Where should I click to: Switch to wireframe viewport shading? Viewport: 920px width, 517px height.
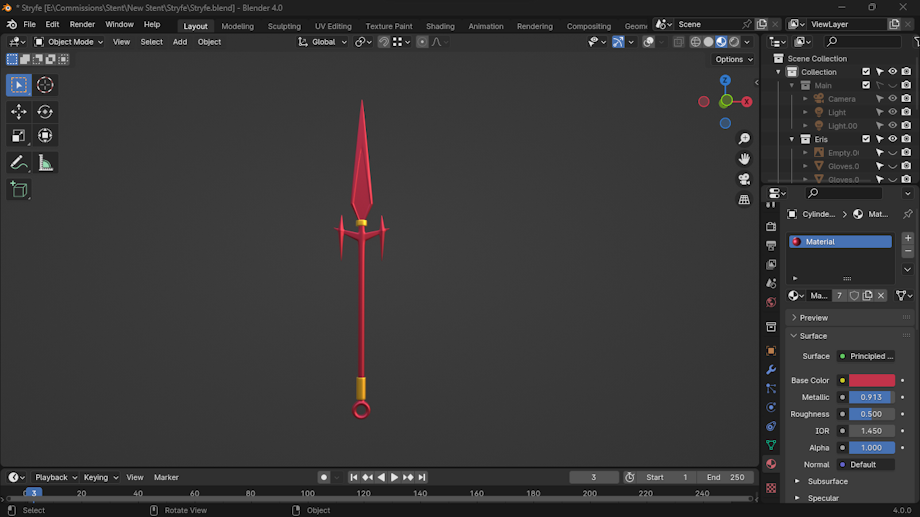click(x=696, y=42)
